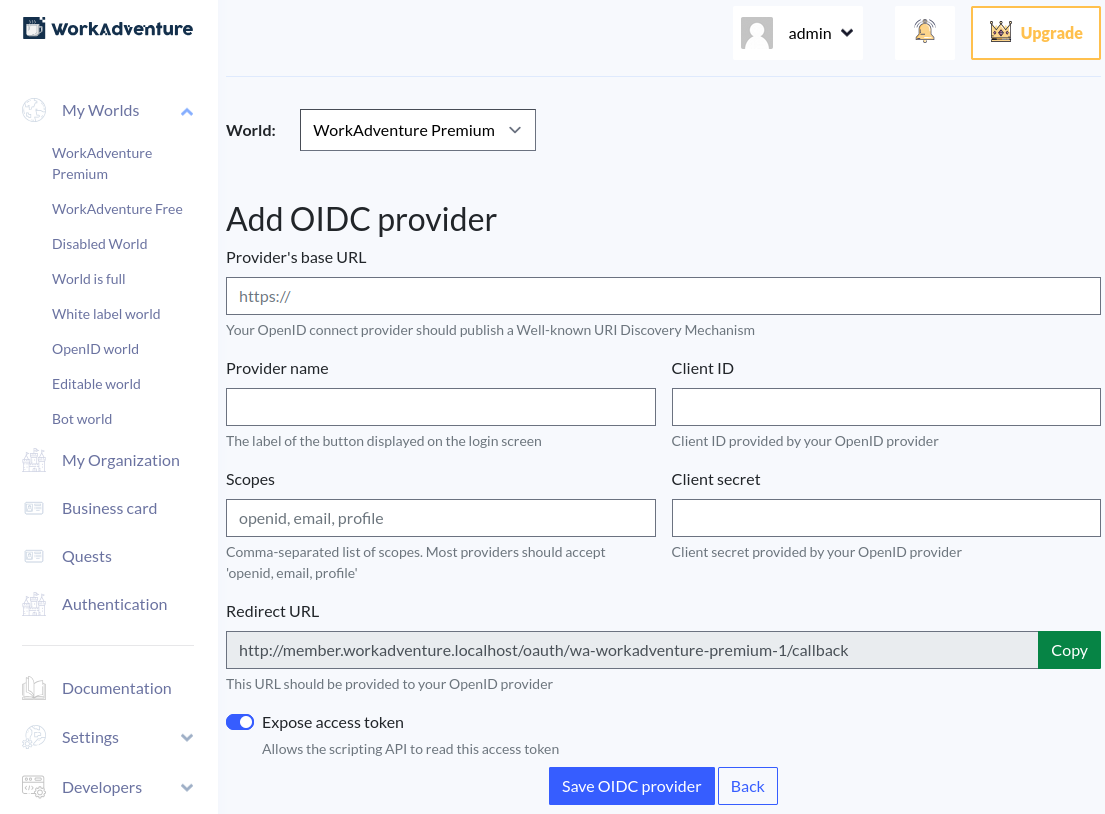Viewport: 1105px width, 814px height.
Task: Click the Quests icon
Action: pyautogui.click(x=33, y=556)
